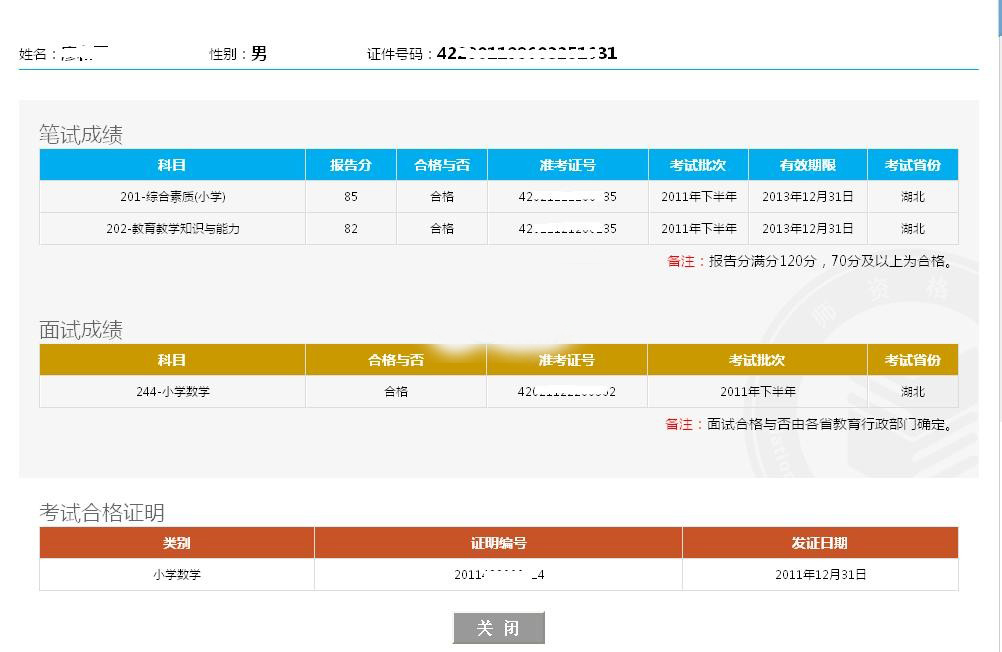Click the 面试成绩 section heading

[81, 330]
